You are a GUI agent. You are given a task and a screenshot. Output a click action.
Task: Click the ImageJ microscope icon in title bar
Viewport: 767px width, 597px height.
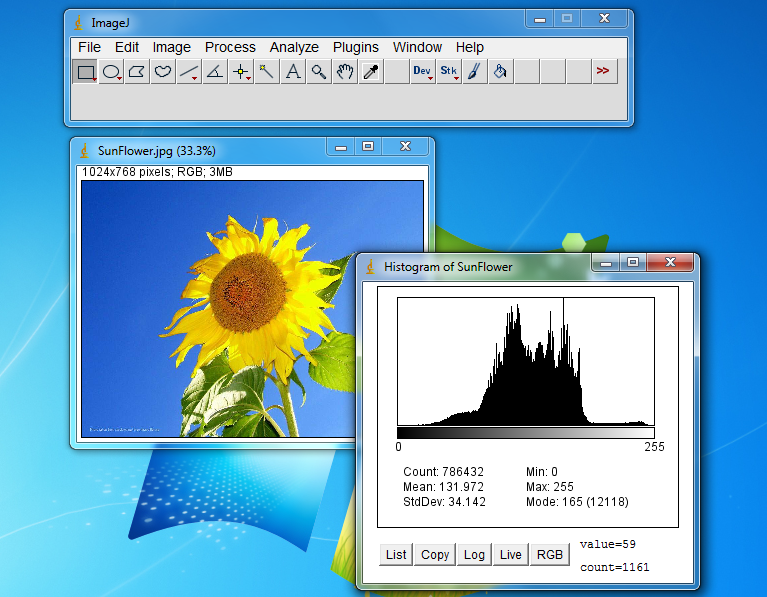[x=78, y=23]
